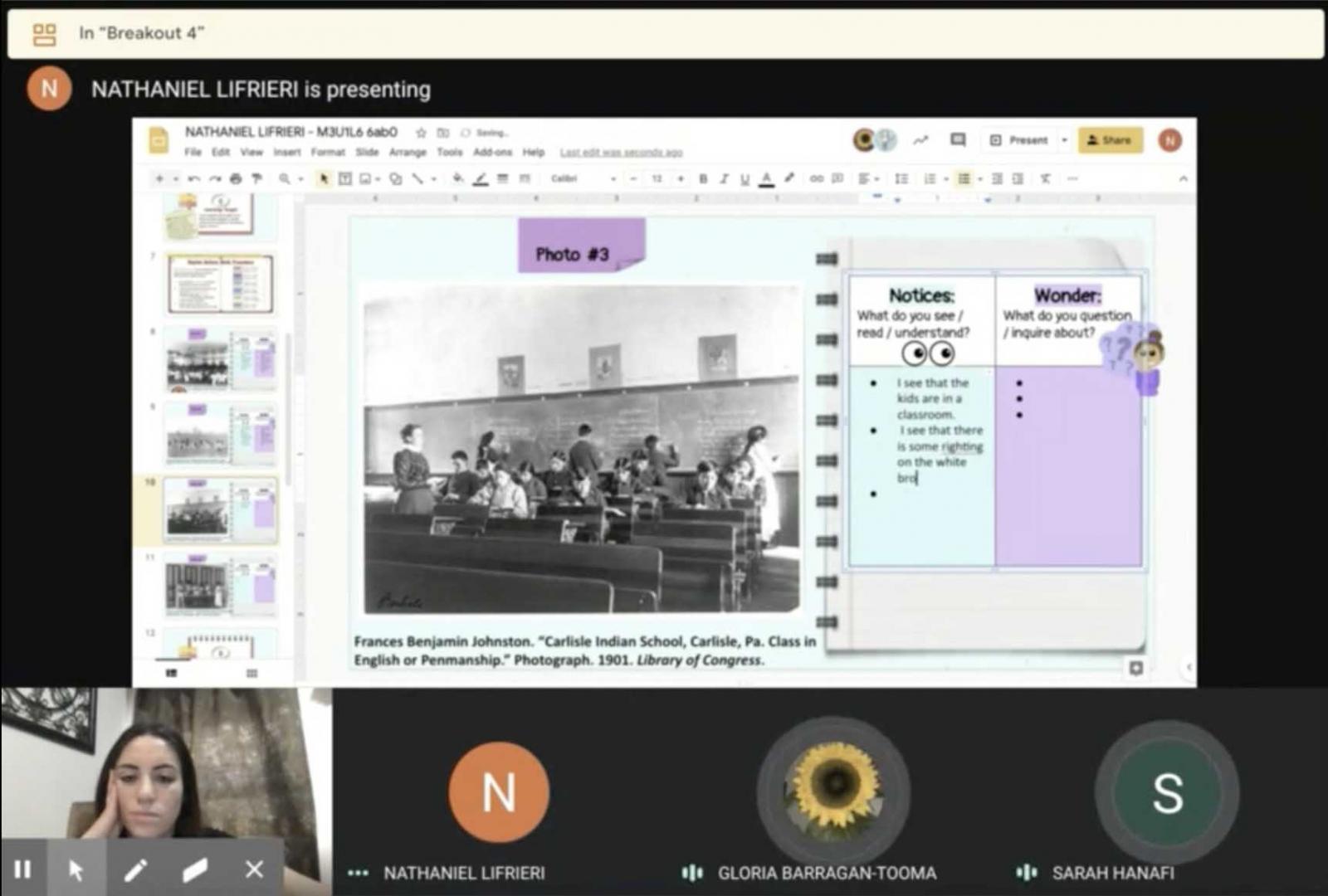The width and height of the screenshot is (1328, 896).
Task: Toggle underline formatting
Action: pos(745,178)
